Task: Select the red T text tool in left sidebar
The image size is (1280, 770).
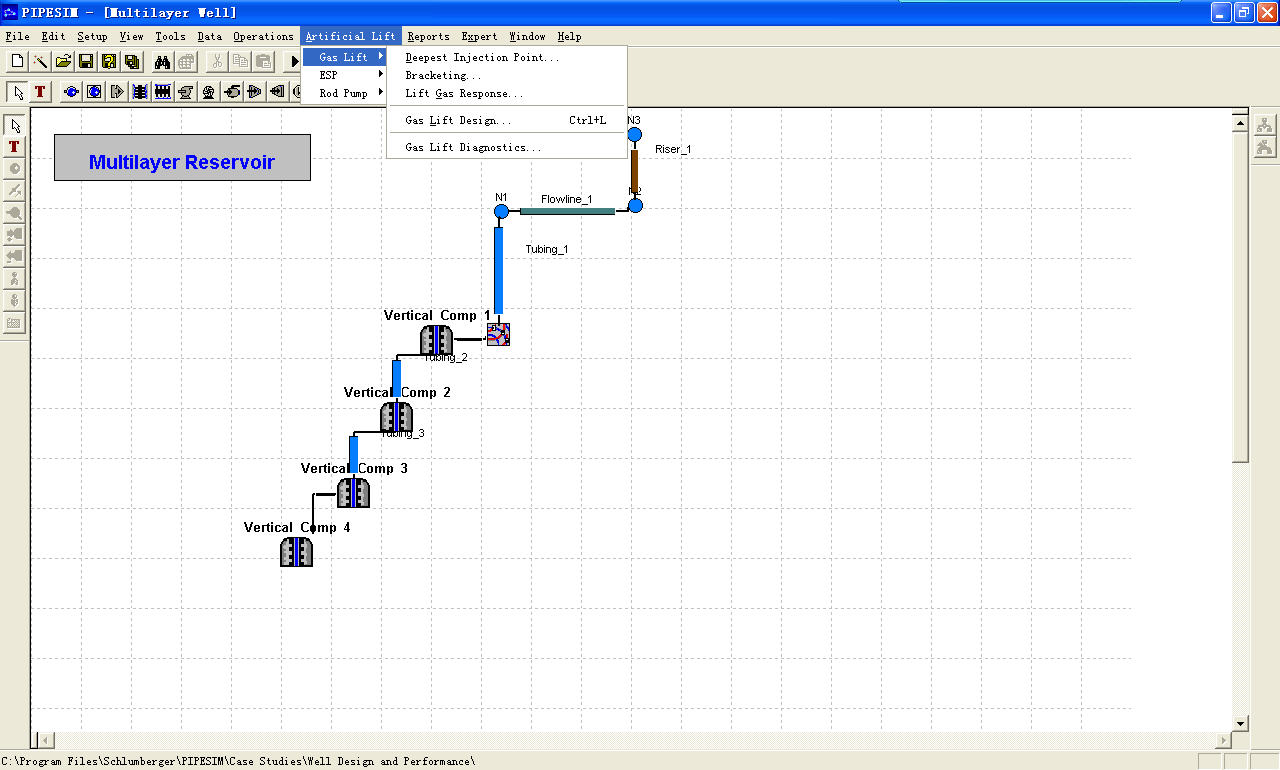Action: (14, 147)
